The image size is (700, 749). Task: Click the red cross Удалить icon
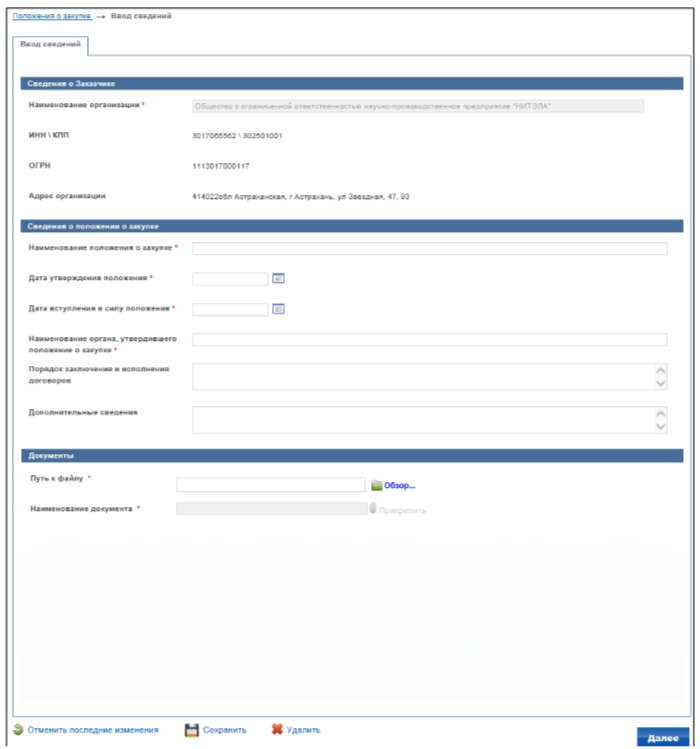pyautogui.click(x=277, y=729)
